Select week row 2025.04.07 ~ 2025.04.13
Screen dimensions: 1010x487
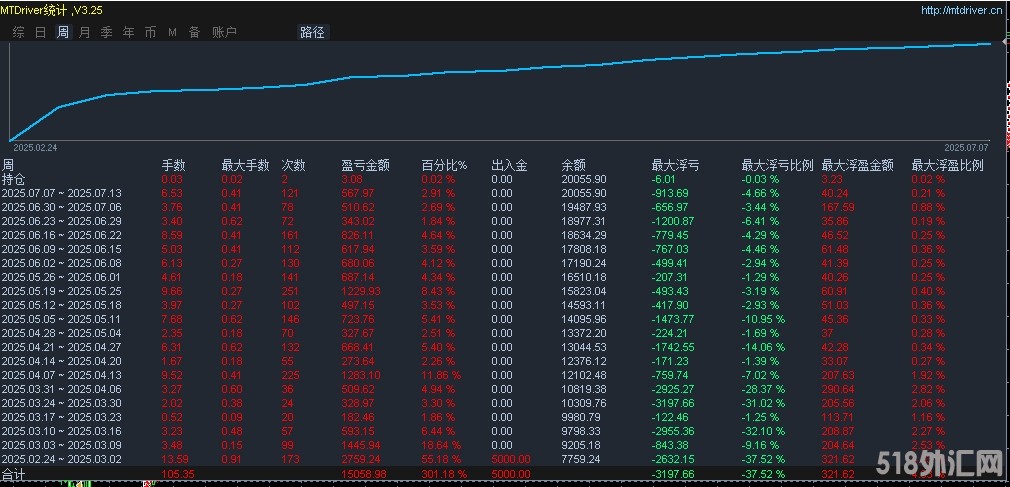[x=505, y=375]
